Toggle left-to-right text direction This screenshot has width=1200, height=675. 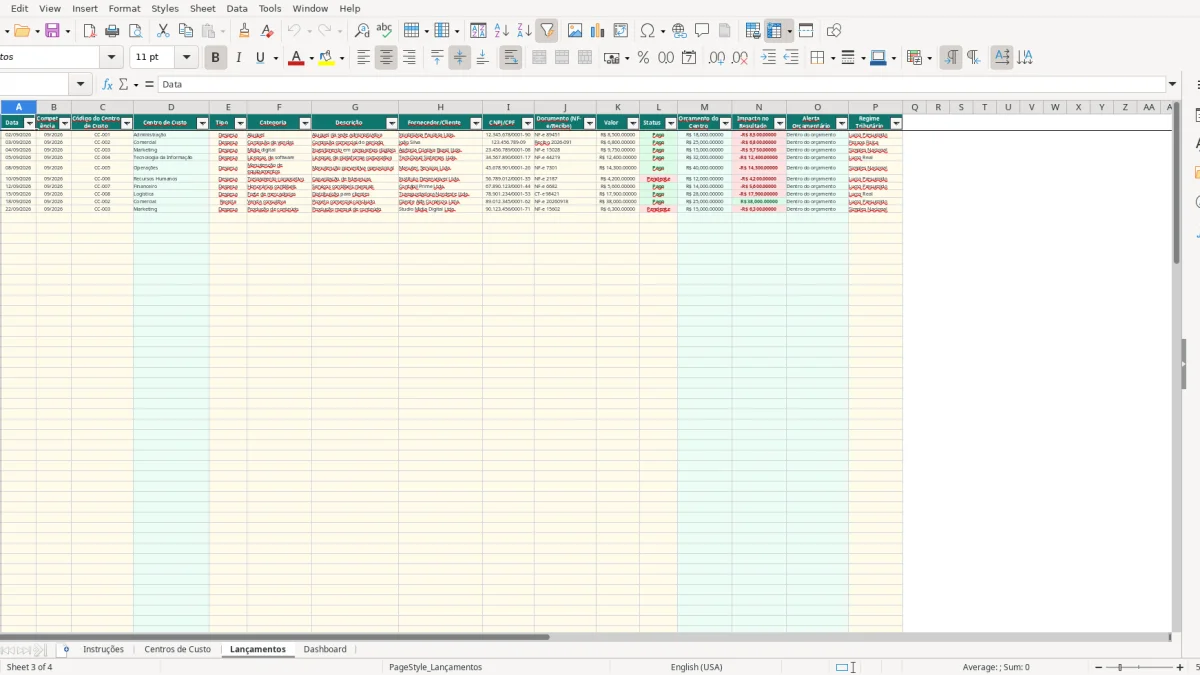click(x=951, y=58)
